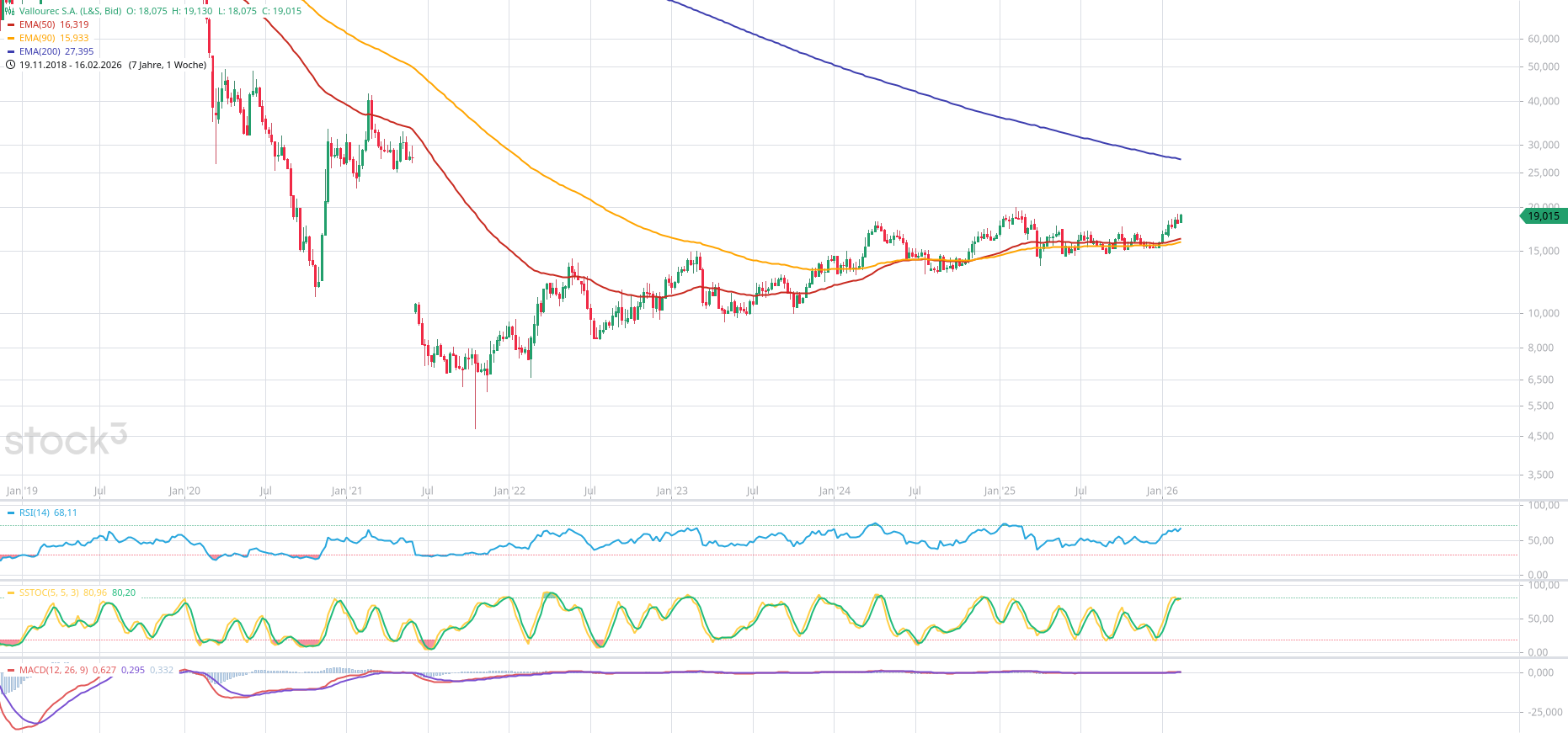Click the yellow SSTOC legend marker
The image size is (1568, 733).
click(11, 593)
